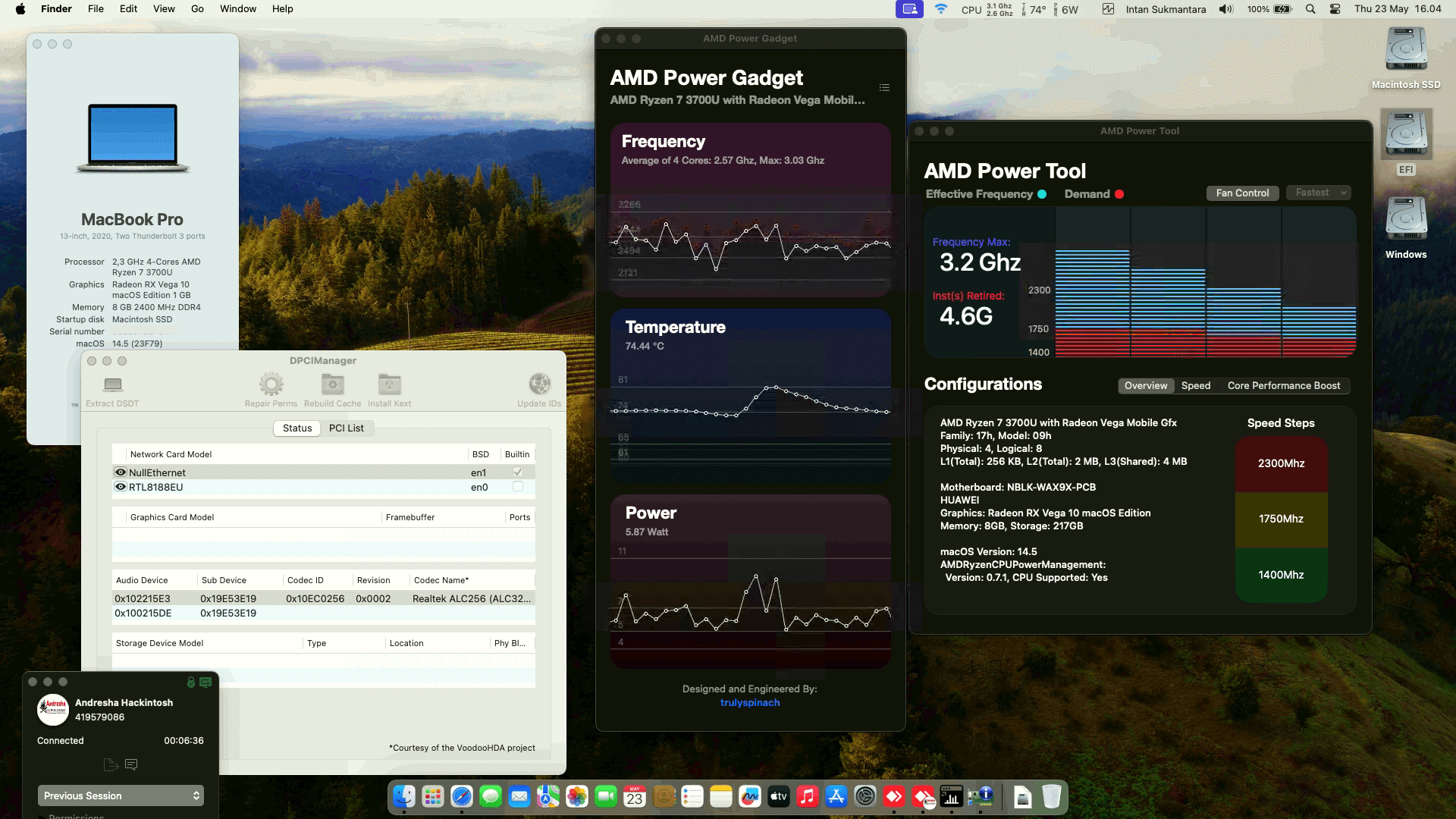This screenshot has width=1456, height=819.
Task: Open Messages from the Dock
Action: click(x=491, y=797)
